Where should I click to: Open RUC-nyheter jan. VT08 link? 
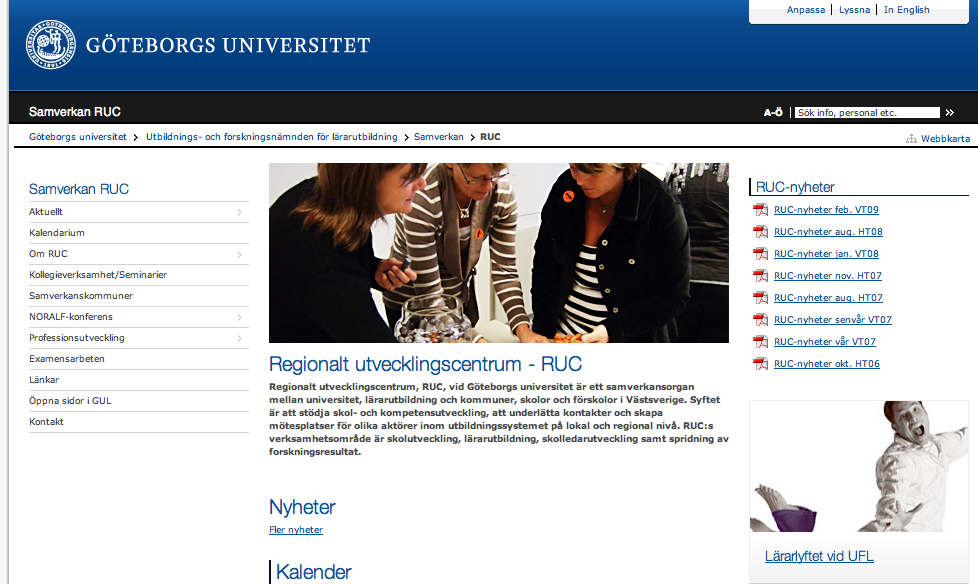(826, 253)
